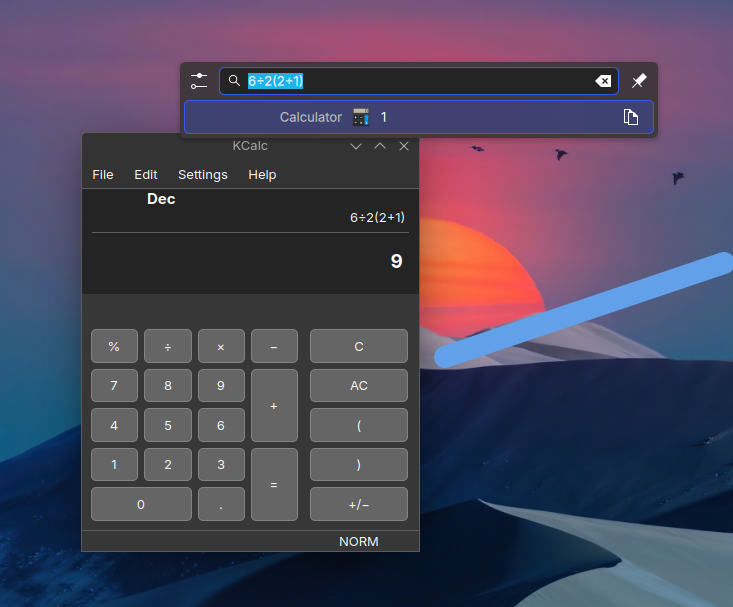Image resolution: width=733 pixels, height=607 pixels.
Task: Click the minus button
Action: pos(274,346)
